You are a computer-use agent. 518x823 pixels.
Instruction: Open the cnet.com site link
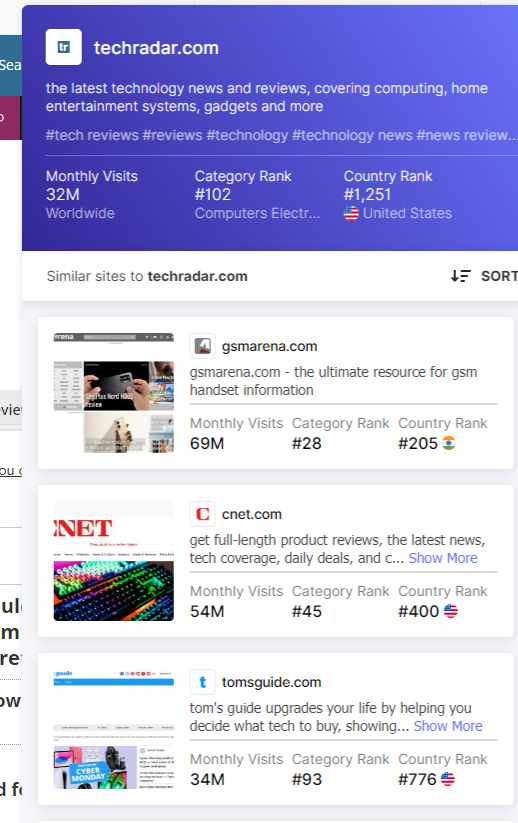pos(252,514)
